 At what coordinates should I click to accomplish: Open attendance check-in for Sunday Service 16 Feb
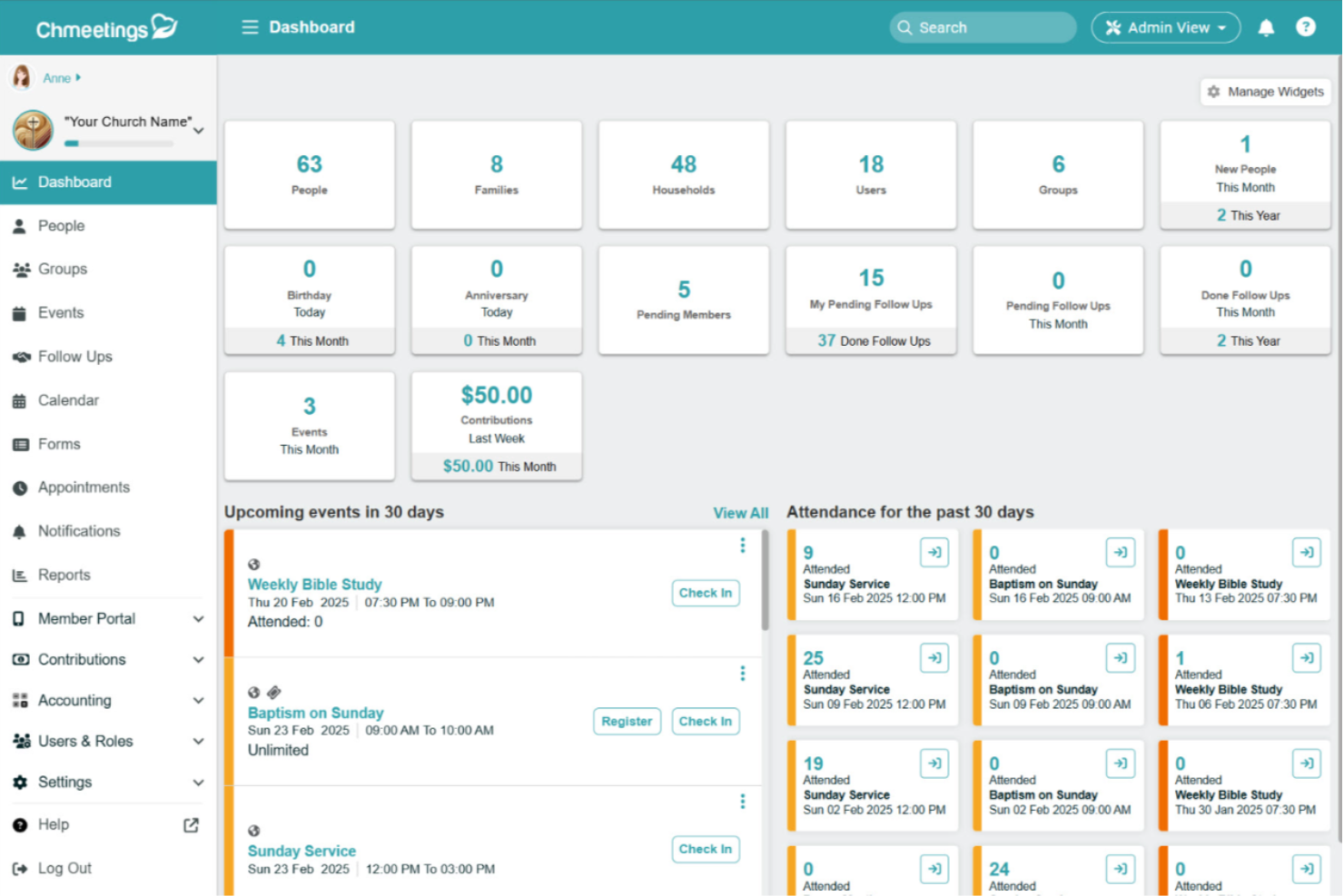(x=934, y=552)
